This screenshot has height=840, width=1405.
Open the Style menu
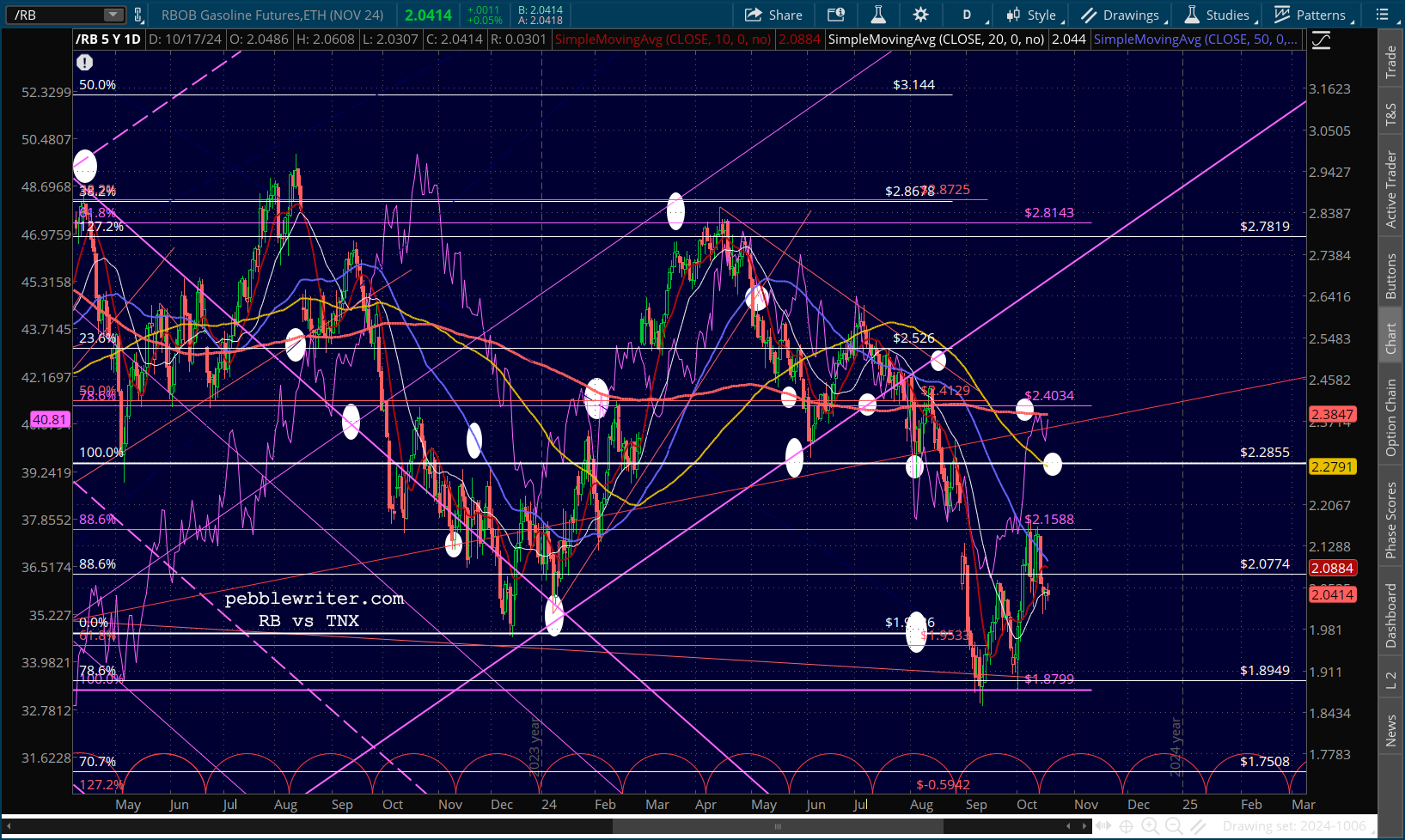click(x=1035, y=15)
